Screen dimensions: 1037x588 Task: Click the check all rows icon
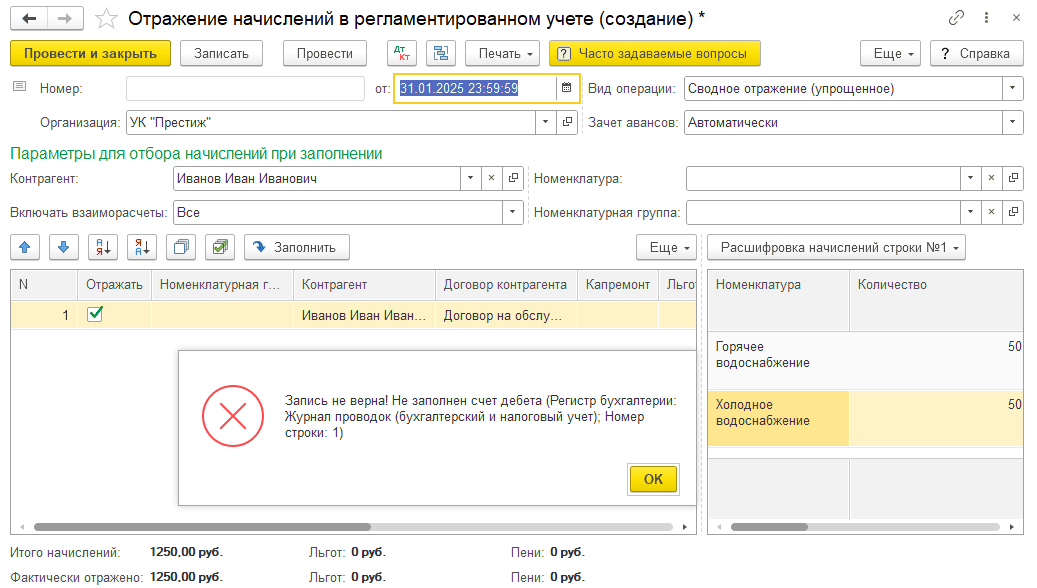220,247
